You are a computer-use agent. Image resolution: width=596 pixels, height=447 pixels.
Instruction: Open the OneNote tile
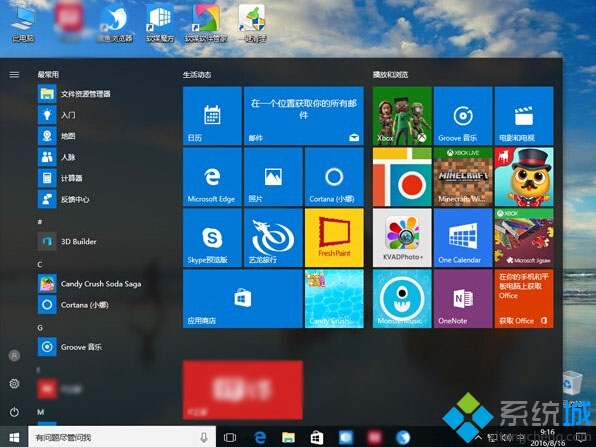point(463,299)
